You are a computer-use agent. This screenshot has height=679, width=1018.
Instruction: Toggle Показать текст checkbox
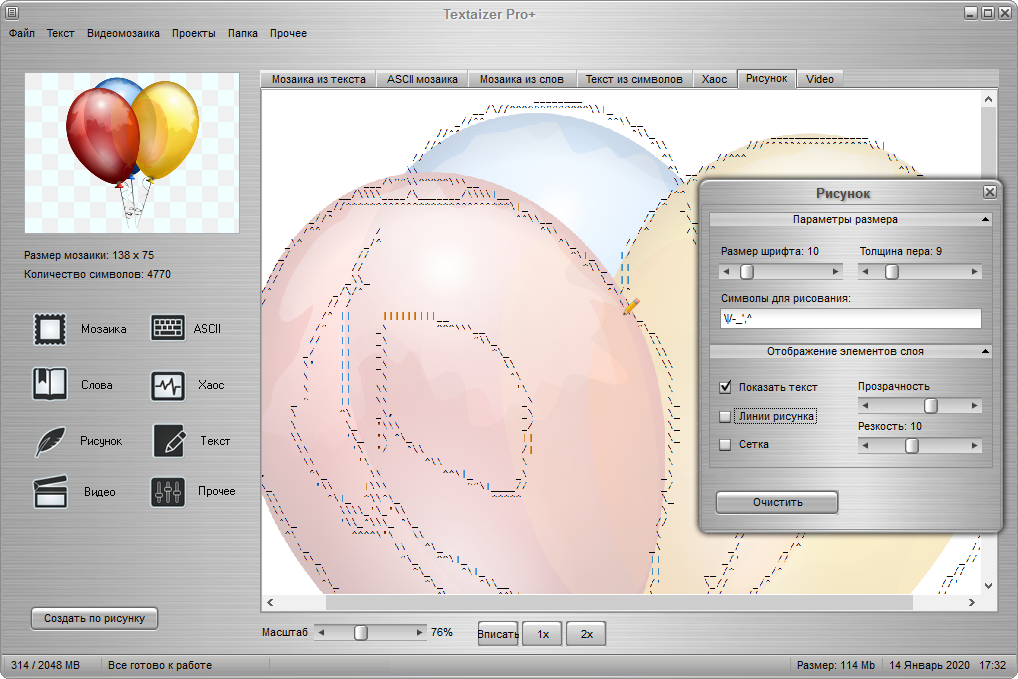[725, 388]
